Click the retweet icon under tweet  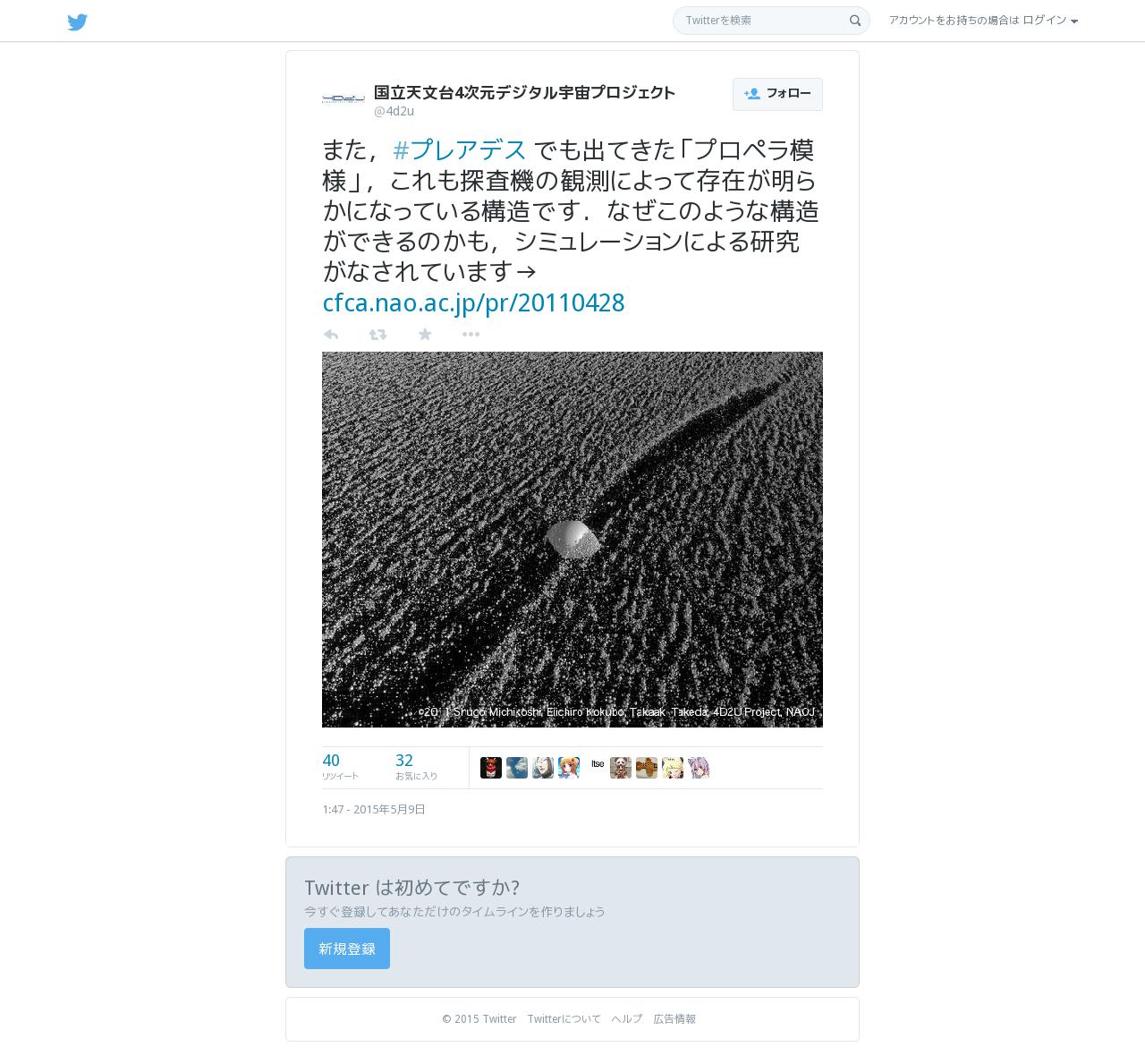[377, 335]
